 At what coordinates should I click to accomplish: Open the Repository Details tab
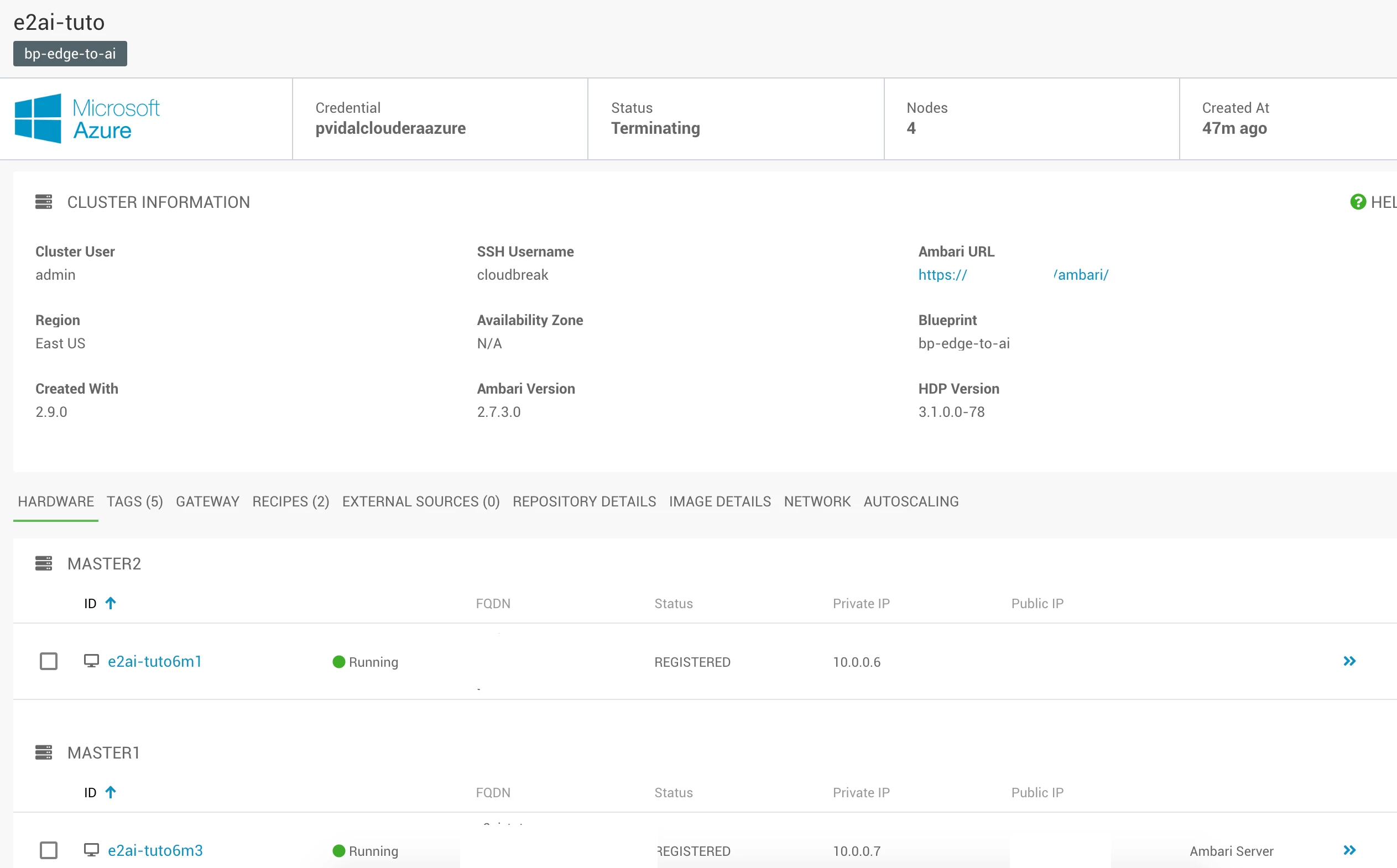[585, 502]
